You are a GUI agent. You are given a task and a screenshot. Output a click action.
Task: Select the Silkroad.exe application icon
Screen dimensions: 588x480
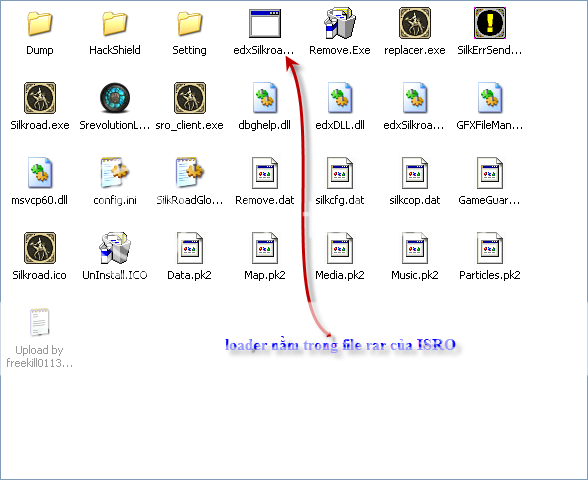pos(40,98)
